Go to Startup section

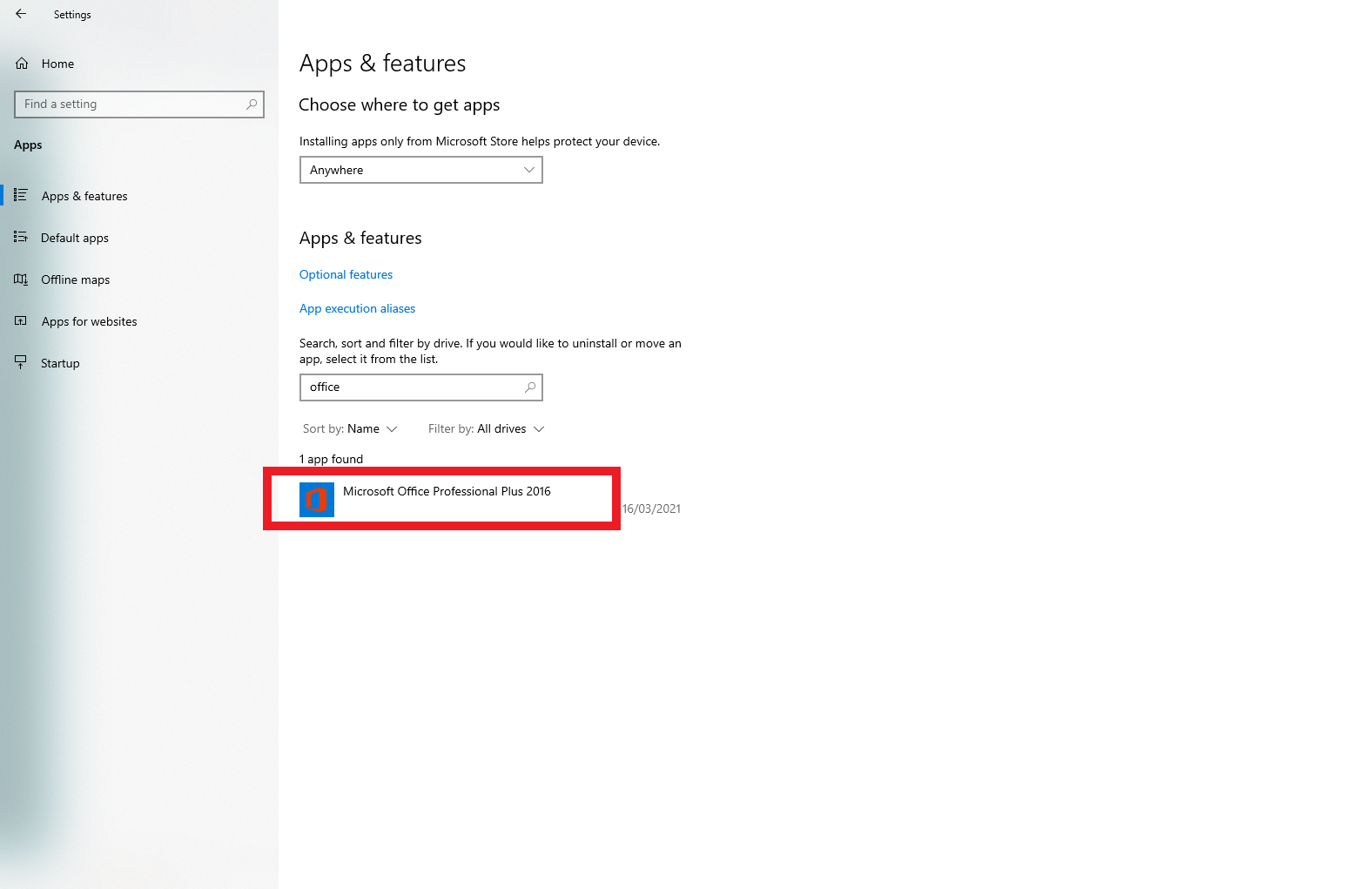139,363
